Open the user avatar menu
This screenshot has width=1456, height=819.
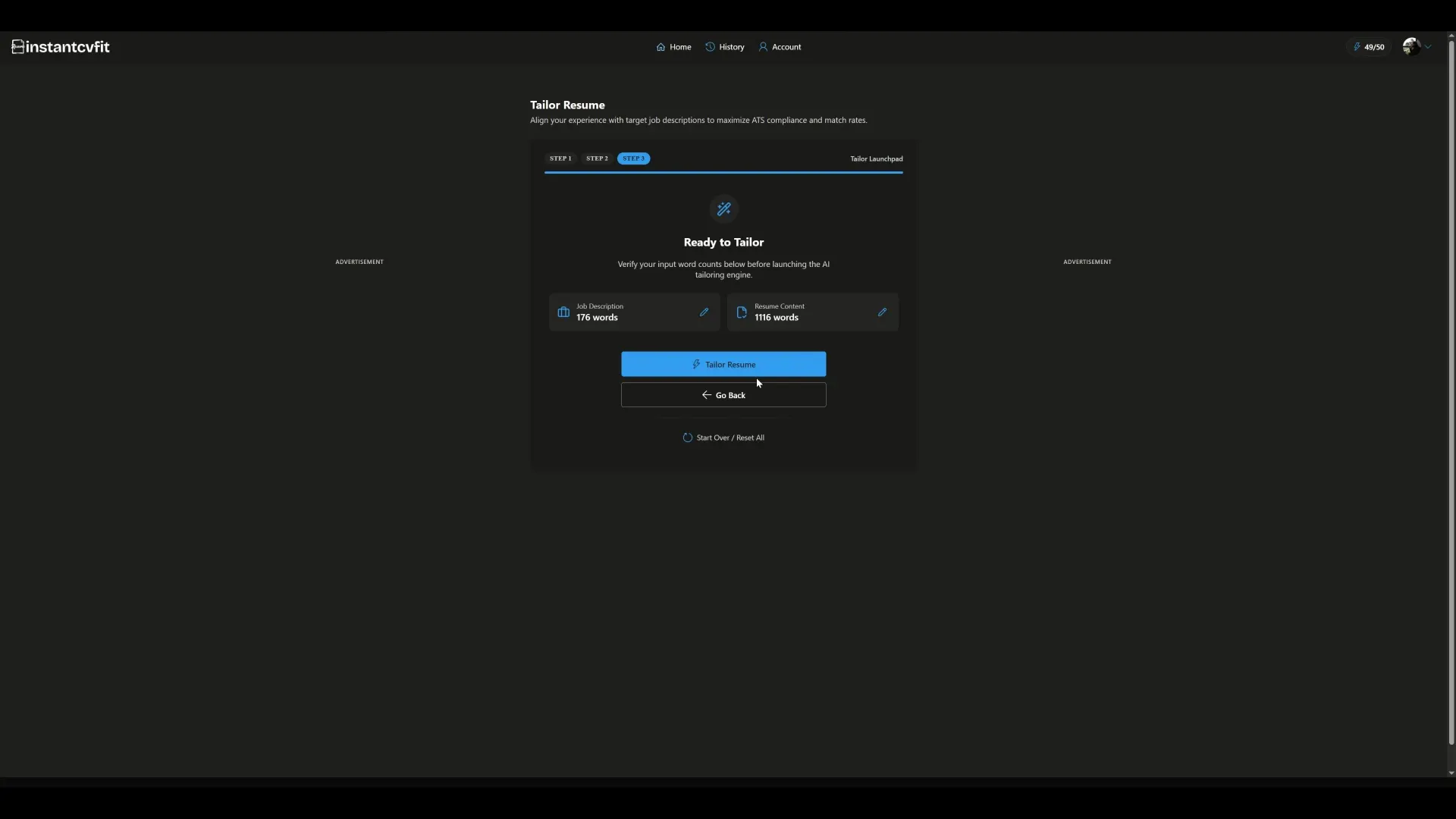(1417, 47)
